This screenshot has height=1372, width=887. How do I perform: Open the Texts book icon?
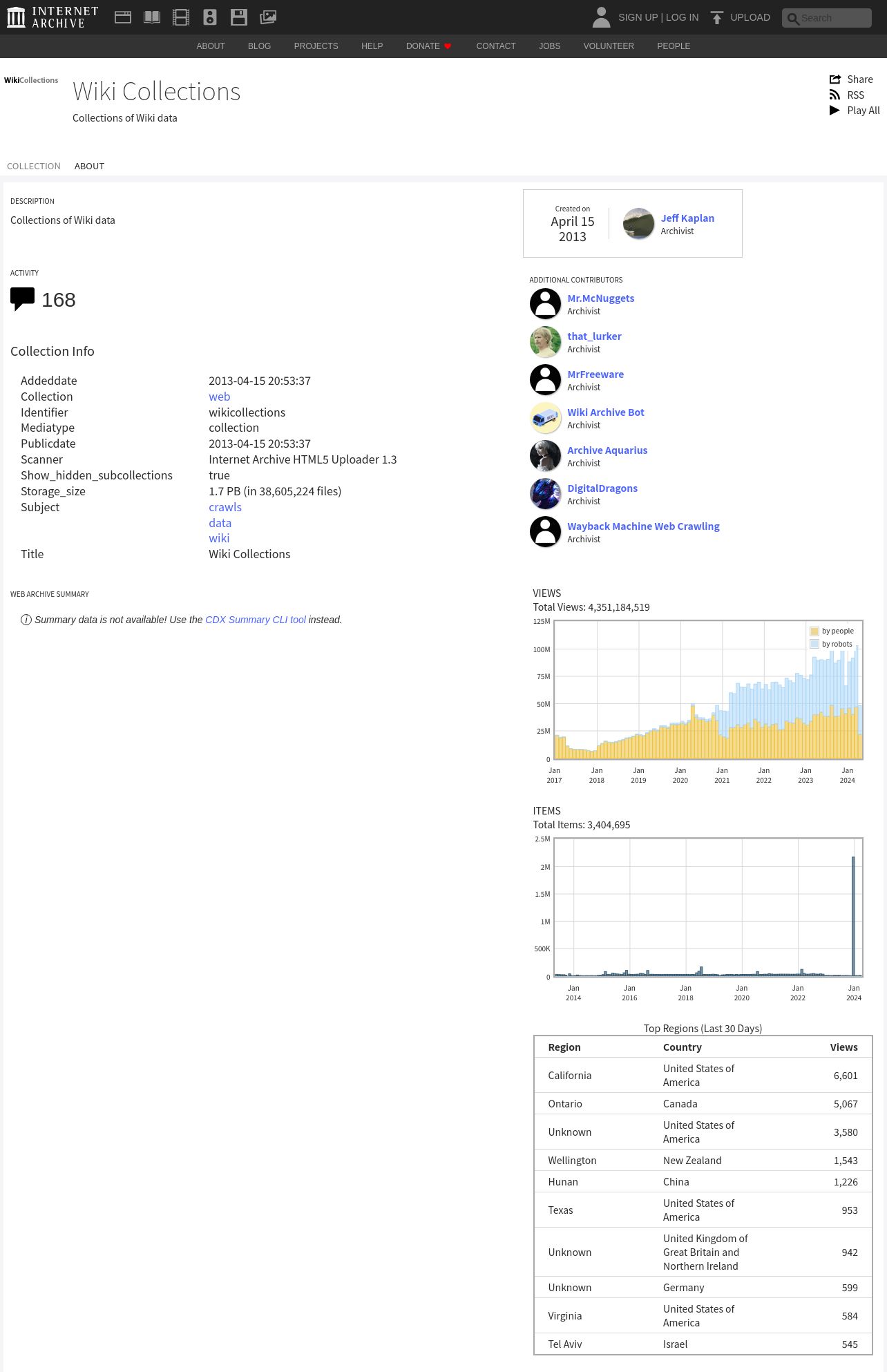click(x=152, y=17)
